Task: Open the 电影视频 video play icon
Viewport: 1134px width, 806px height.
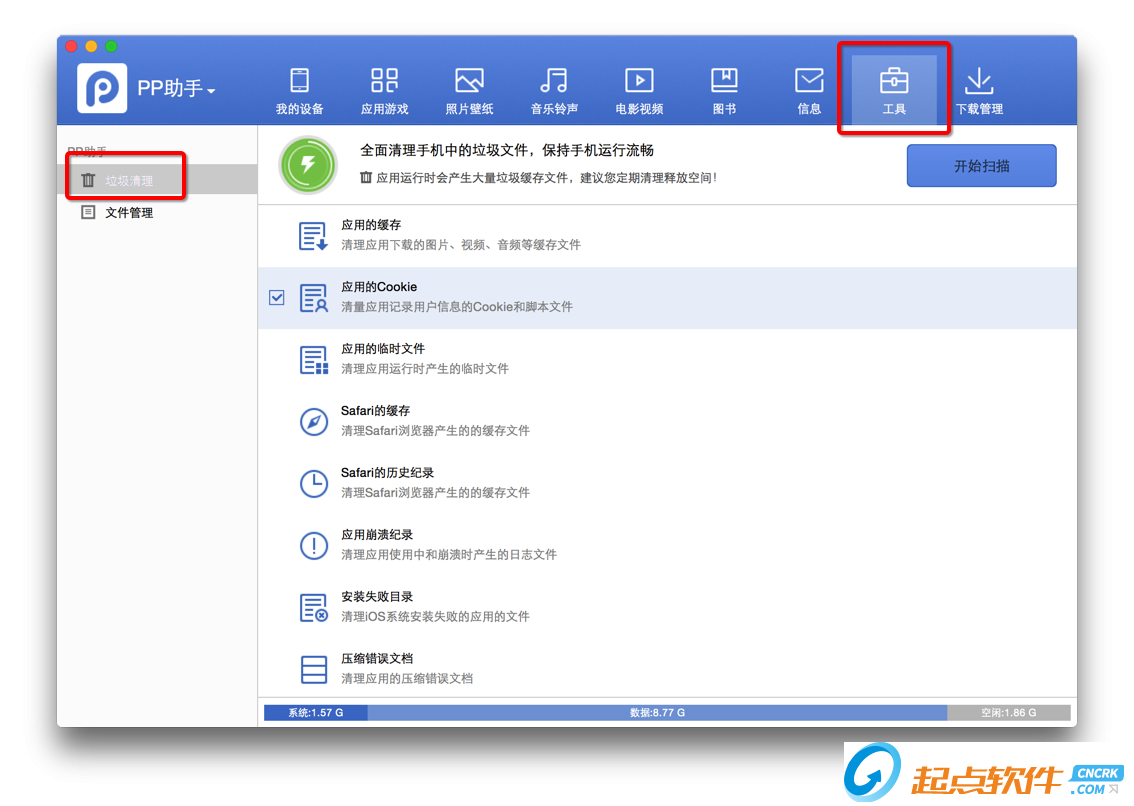Action: pyautogui.click(x=639, y=80)
